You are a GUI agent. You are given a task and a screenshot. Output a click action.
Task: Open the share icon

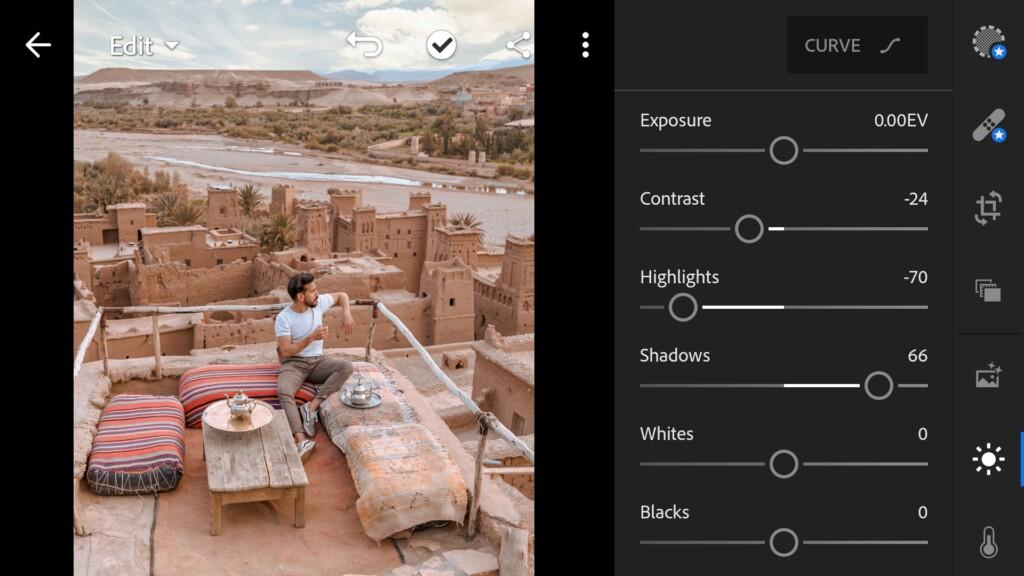(x=519, y=45)
